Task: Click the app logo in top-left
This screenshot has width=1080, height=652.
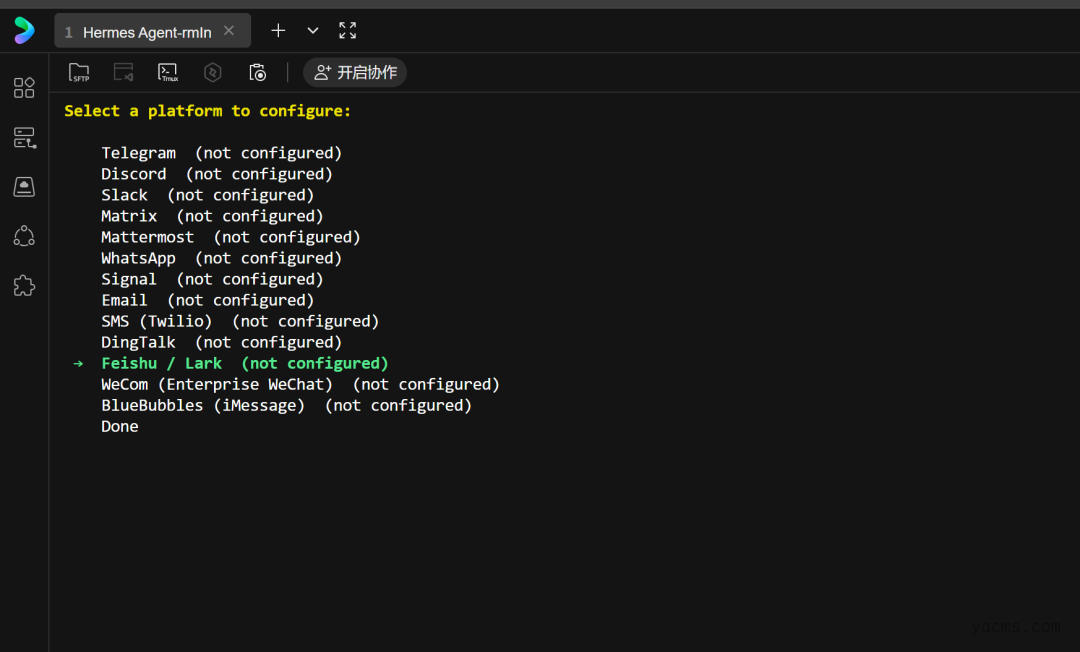Action: [24, 31]
